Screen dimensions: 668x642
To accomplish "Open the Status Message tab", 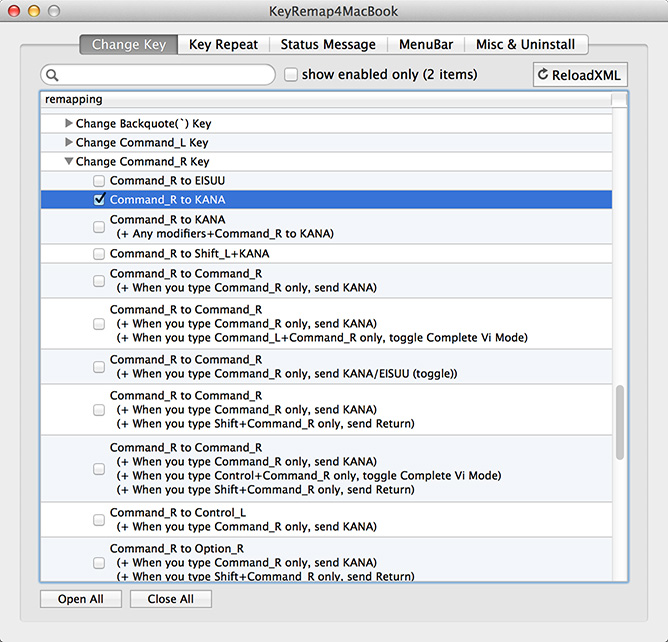I will pyautogui.click(x=328, y=44).
